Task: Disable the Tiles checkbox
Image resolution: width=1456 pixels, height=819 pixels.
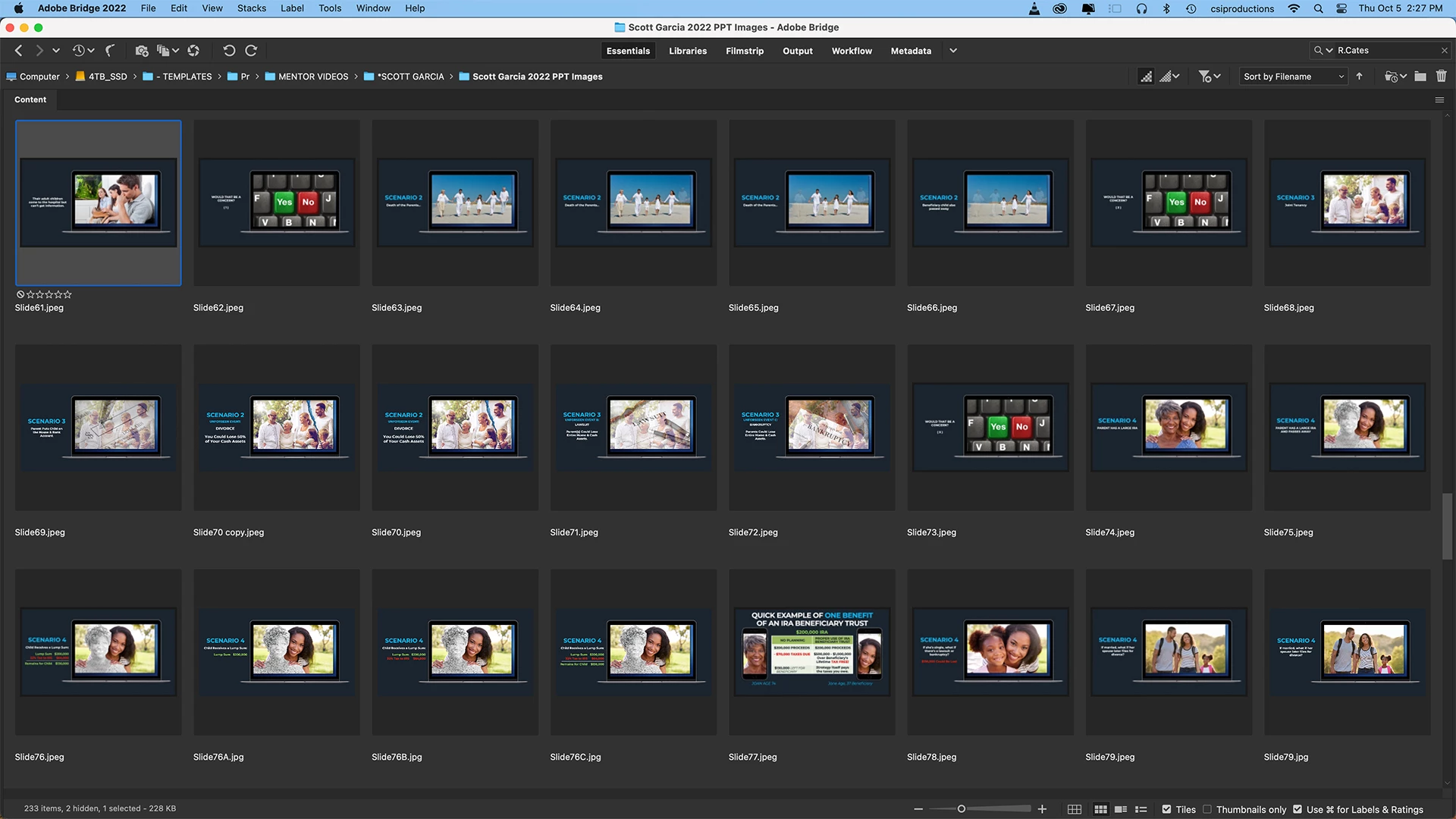Action: [x=1166, y=809]
